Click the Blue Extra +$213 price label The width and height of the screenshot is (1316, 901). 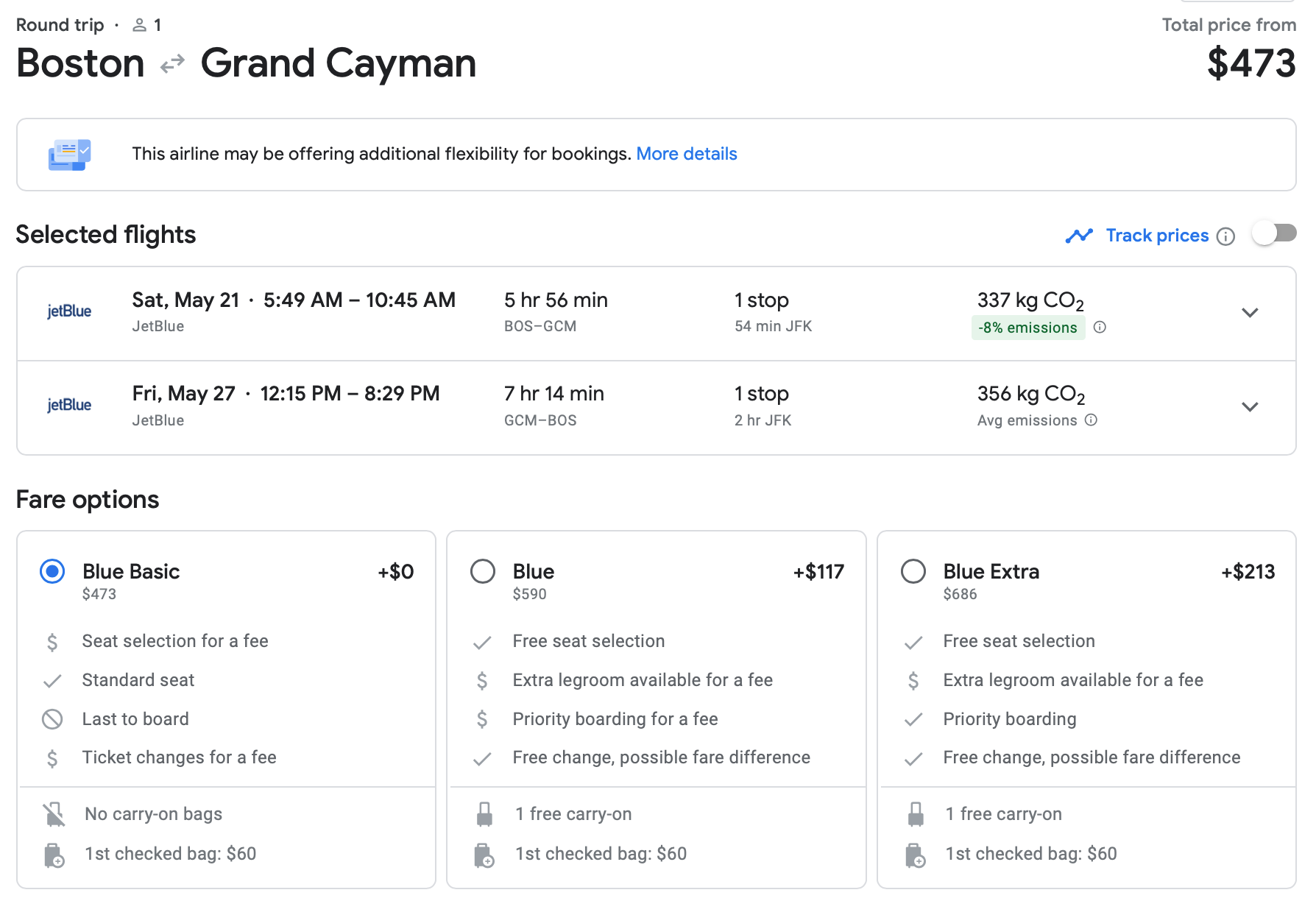[x=1248, y=572]
